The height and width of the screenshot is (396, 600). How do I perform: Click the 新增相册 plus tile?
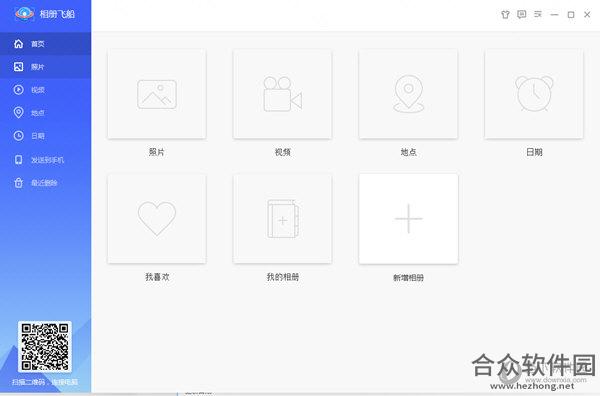point(408,219)
